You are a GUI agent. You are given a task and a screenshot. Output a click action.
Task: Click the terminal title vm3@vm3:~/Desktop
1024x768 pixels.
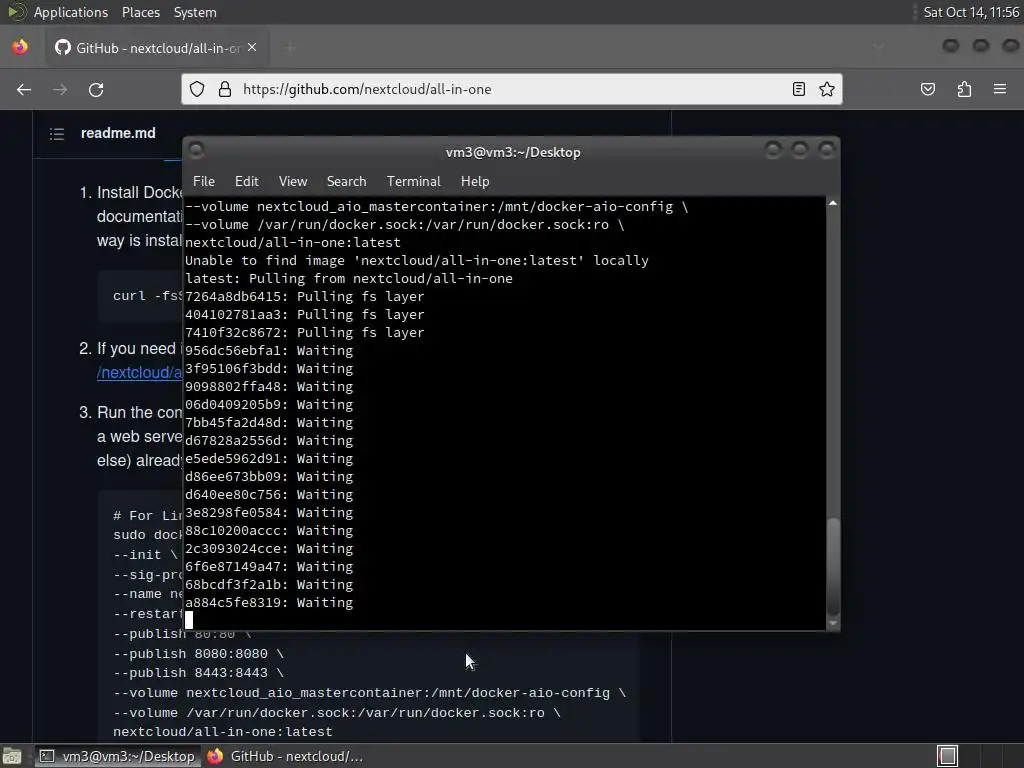(513, 152)
